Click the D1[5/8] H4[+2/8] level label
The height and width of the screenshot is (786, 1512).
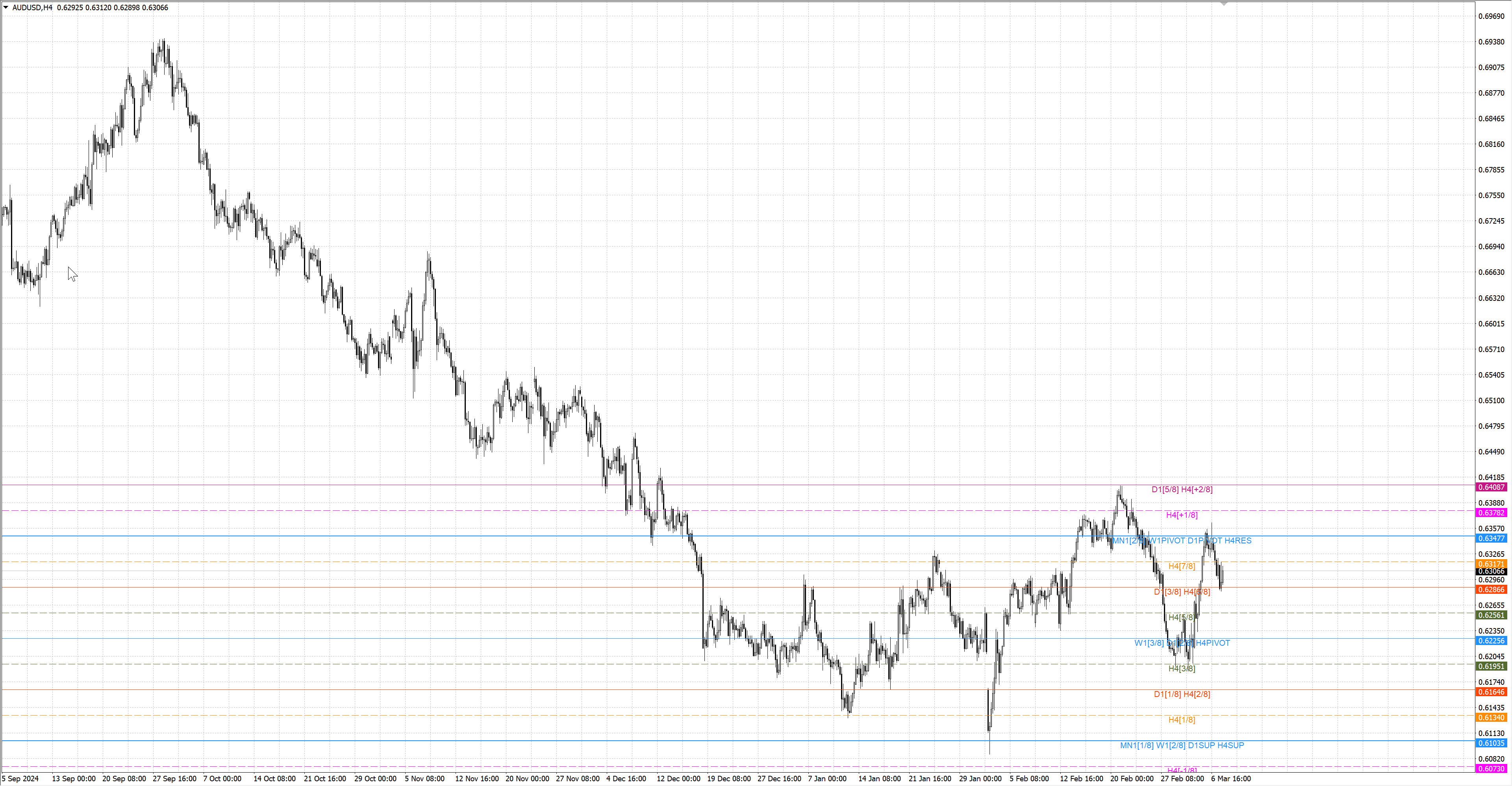point(1182,489)
